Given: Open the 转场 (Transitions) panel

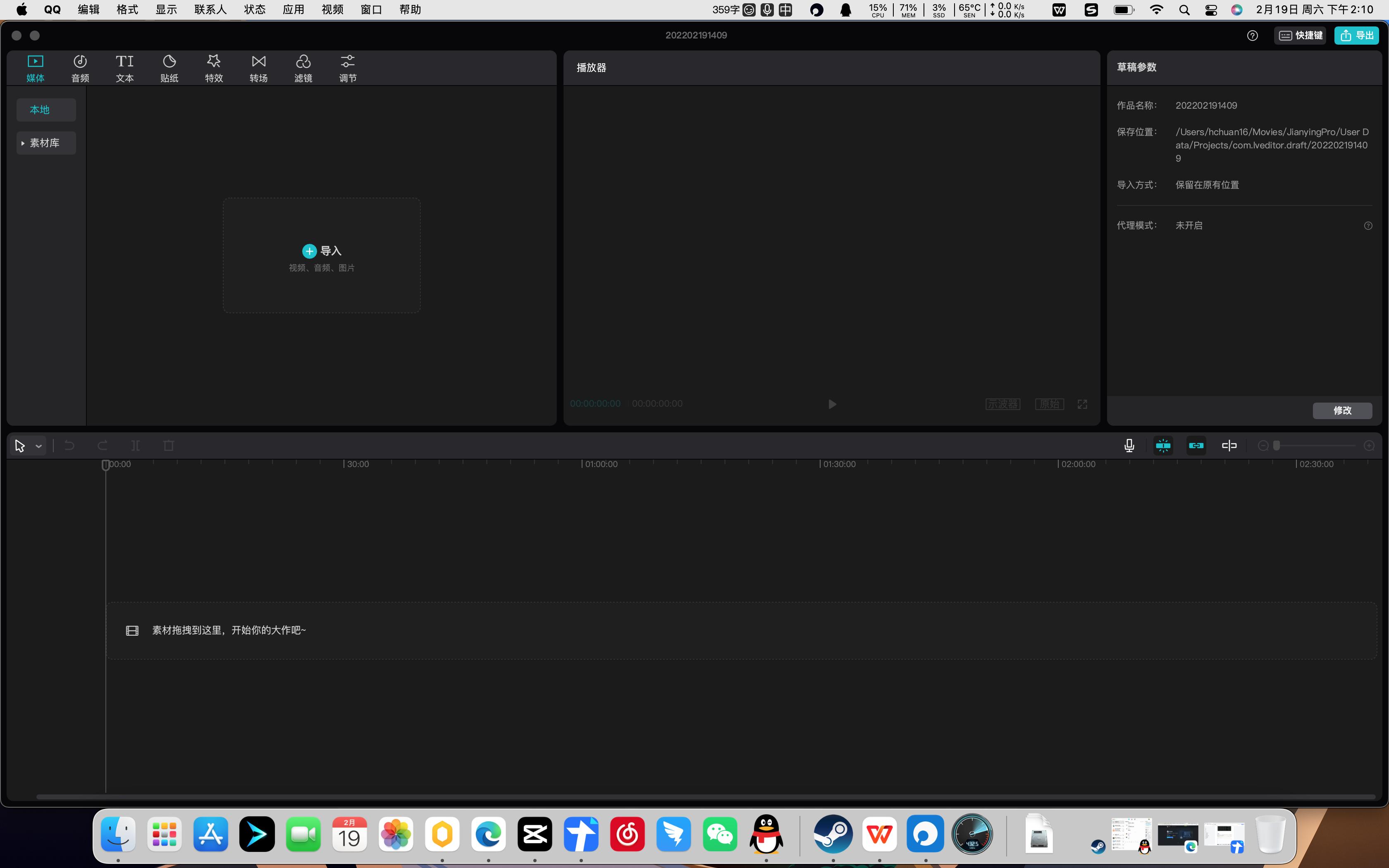Looking at the screenshot, I should [258, 67].
